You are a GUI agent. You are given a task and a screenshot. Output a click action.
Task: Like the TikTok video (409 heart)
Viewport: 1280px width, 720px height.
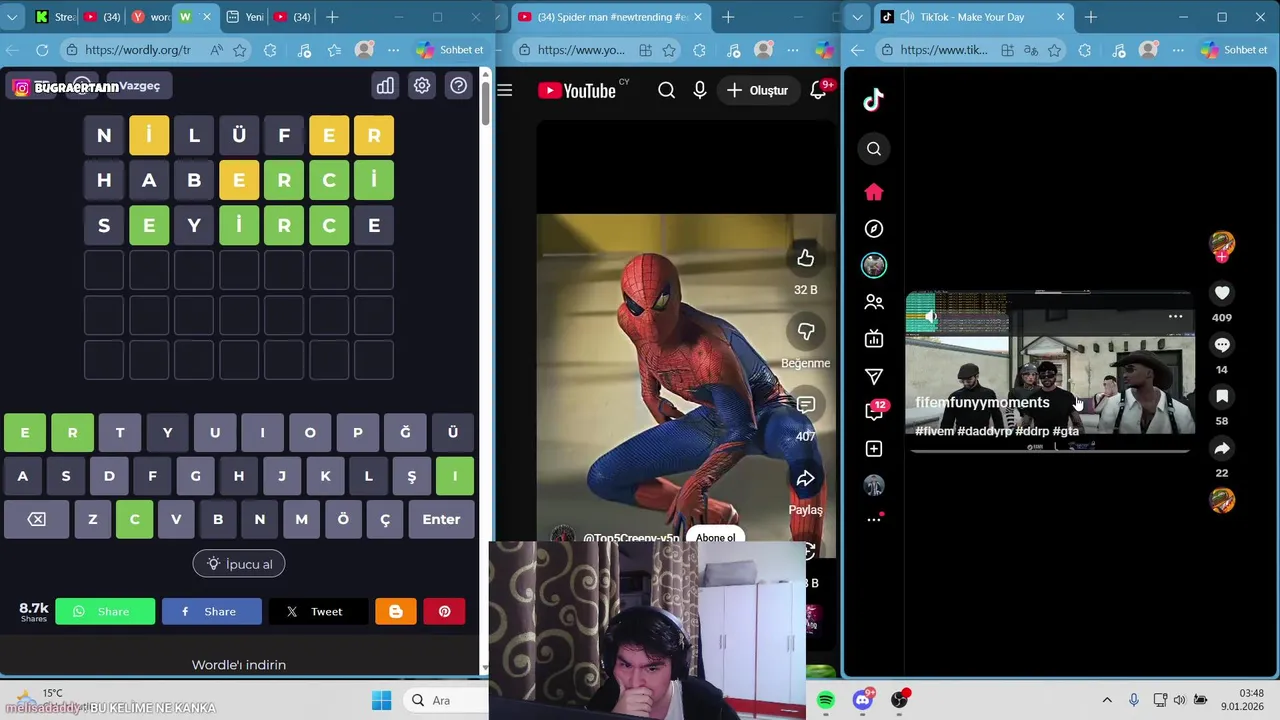point(1222,293)
